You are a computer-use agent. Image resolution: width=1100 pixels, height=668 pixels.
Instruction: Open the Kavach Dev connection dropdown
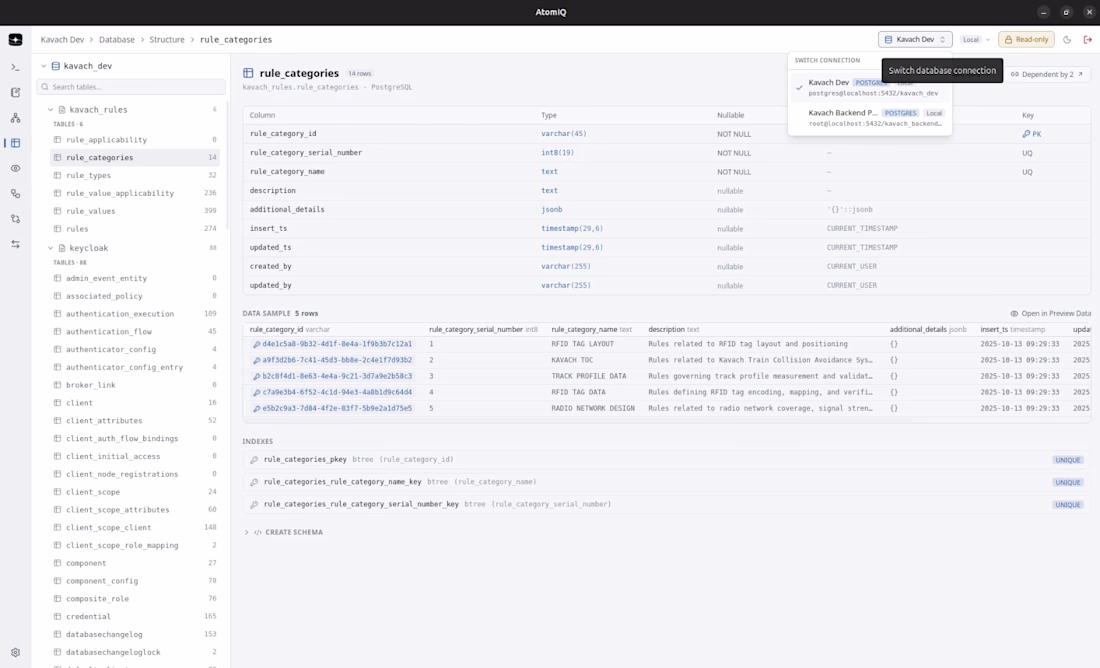[x=915, y=40]
